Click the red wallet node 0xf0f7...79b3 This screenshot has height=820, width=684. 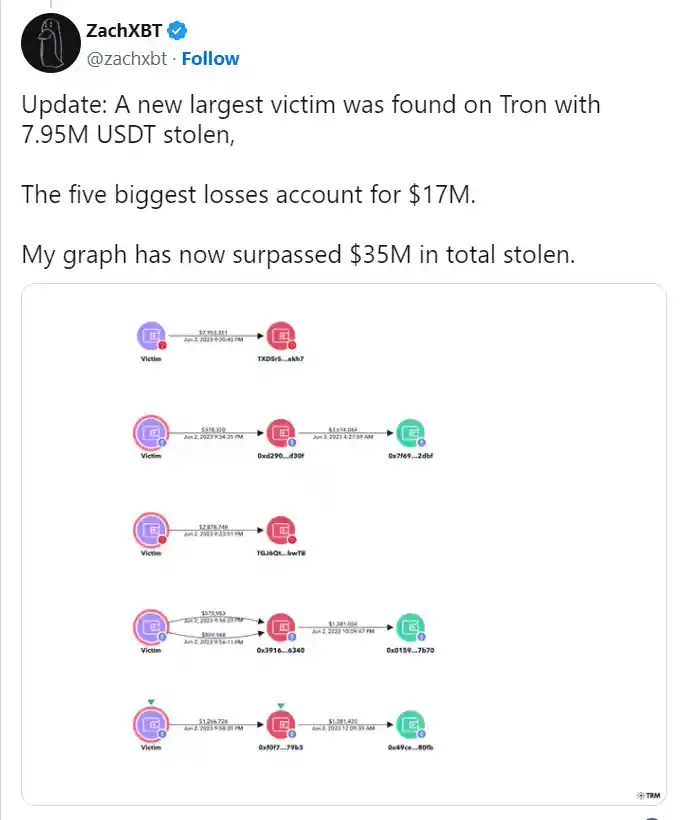click(281, 723)
